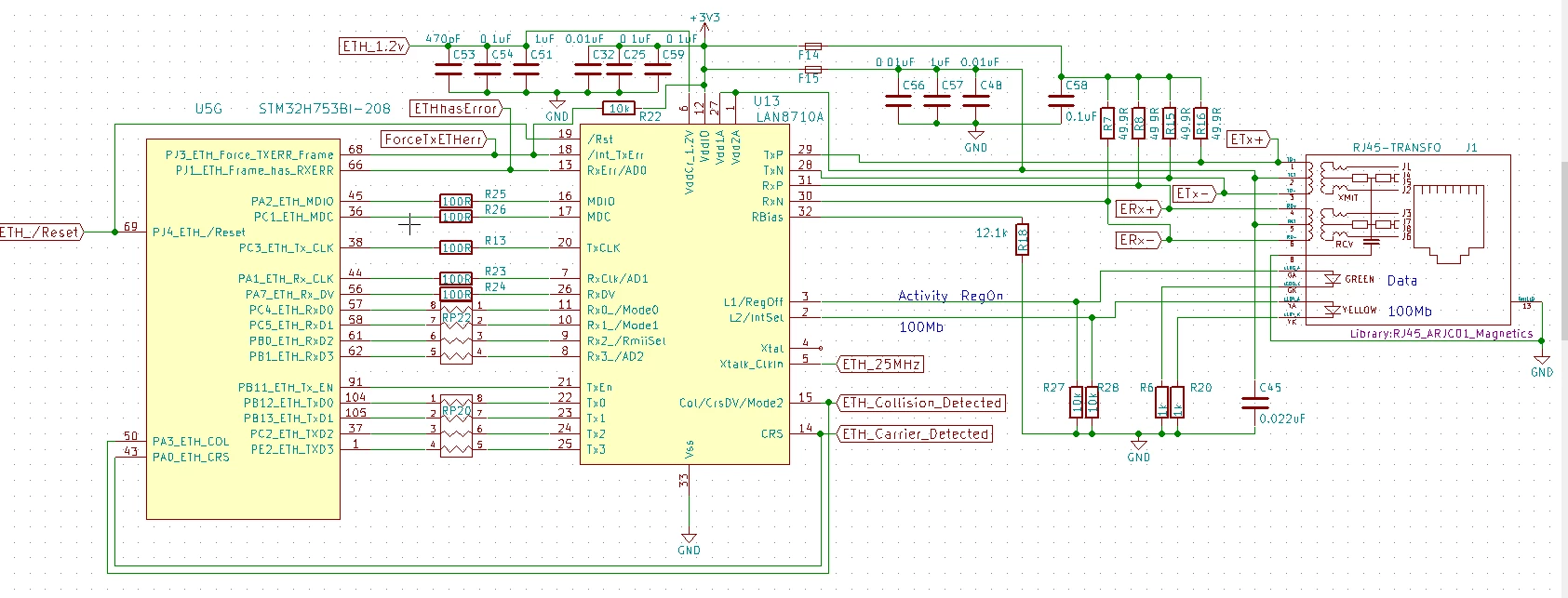Select the 100R resistor R23
Viewport: 1568px width, 598px height.
pyautogui.click(x=456, y=278)
